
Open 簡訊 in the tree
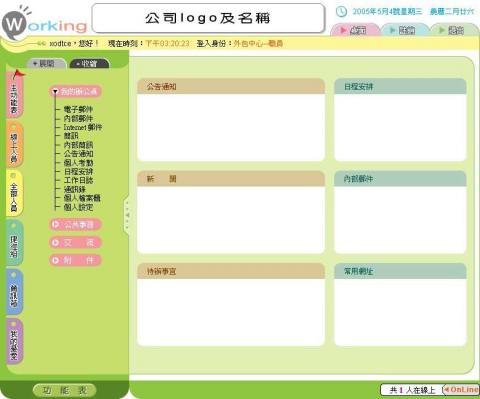pos(71,136)
